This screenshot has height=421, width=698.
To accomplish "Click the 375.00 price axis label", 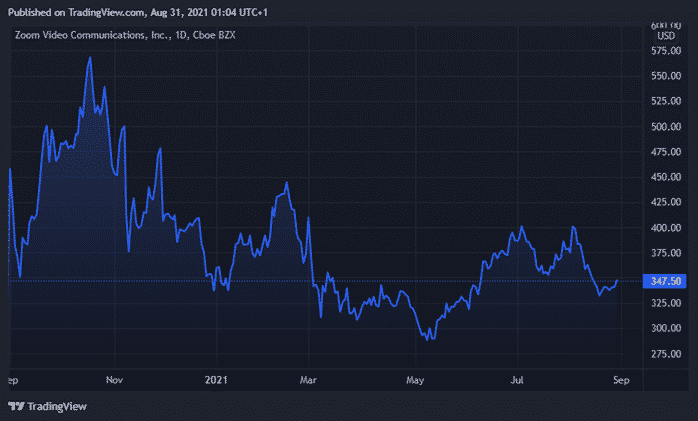I will point(666,253).
